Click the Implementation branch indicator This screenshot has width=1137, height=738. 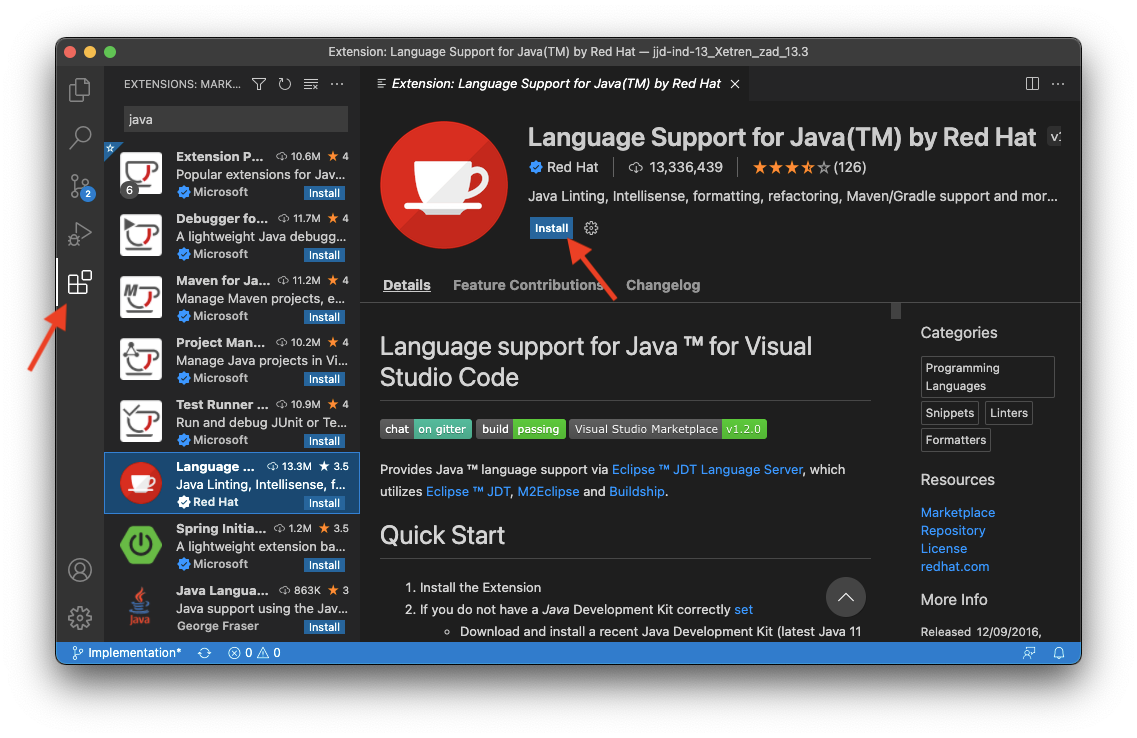(128, 653)
